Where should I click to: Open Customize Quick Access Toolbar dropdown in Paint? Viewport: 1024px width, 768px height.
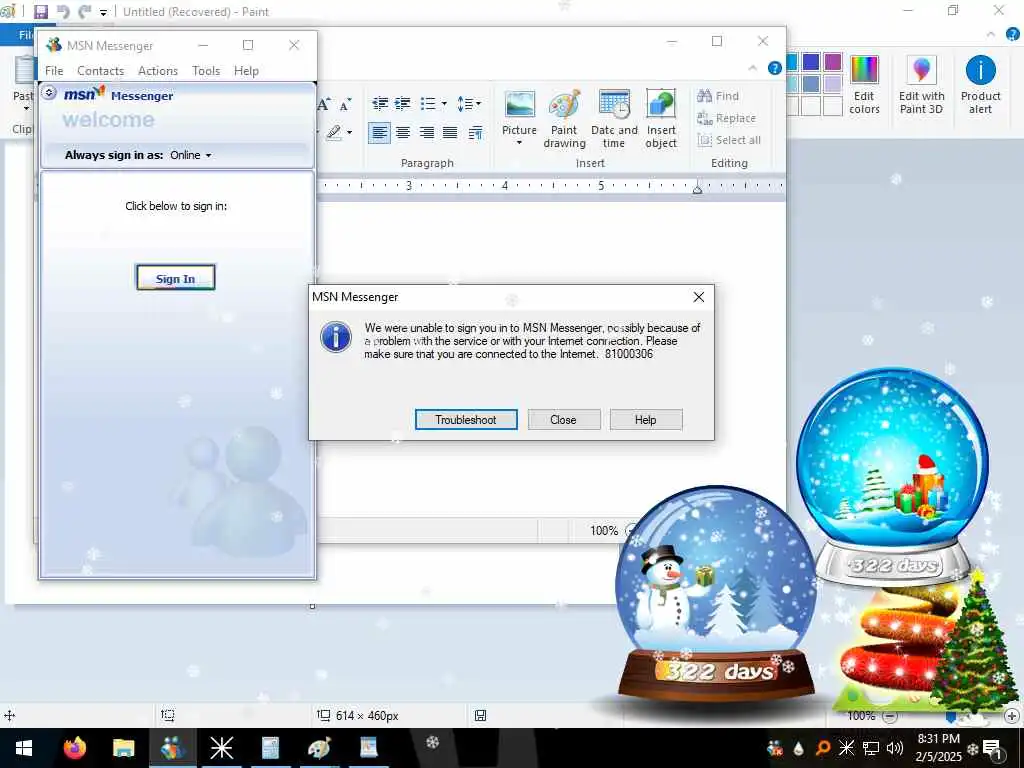[x=103, y=12]
